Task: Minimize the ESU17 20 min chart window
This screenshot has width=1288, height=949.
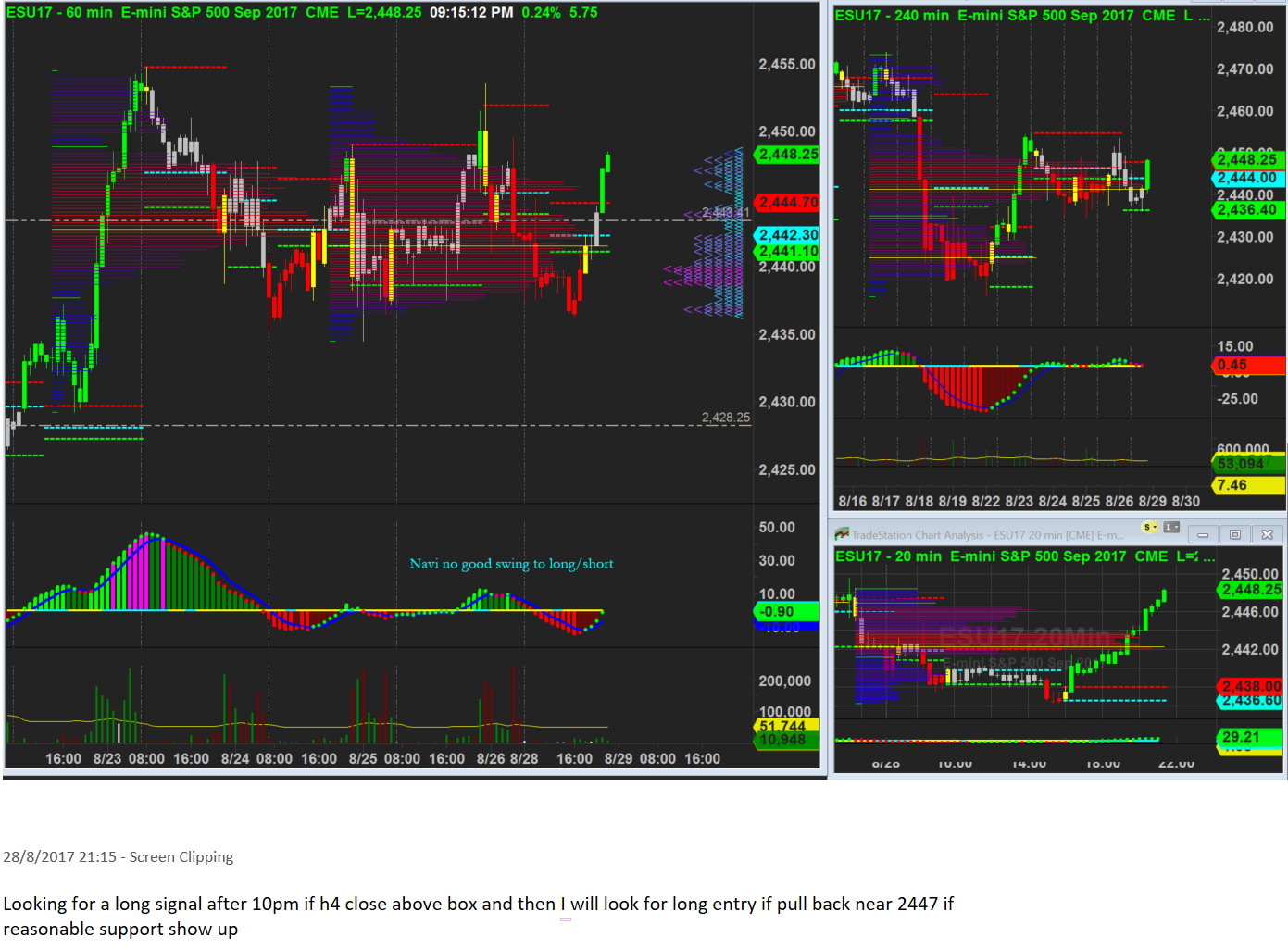Action: click(x=1203, y=534)
